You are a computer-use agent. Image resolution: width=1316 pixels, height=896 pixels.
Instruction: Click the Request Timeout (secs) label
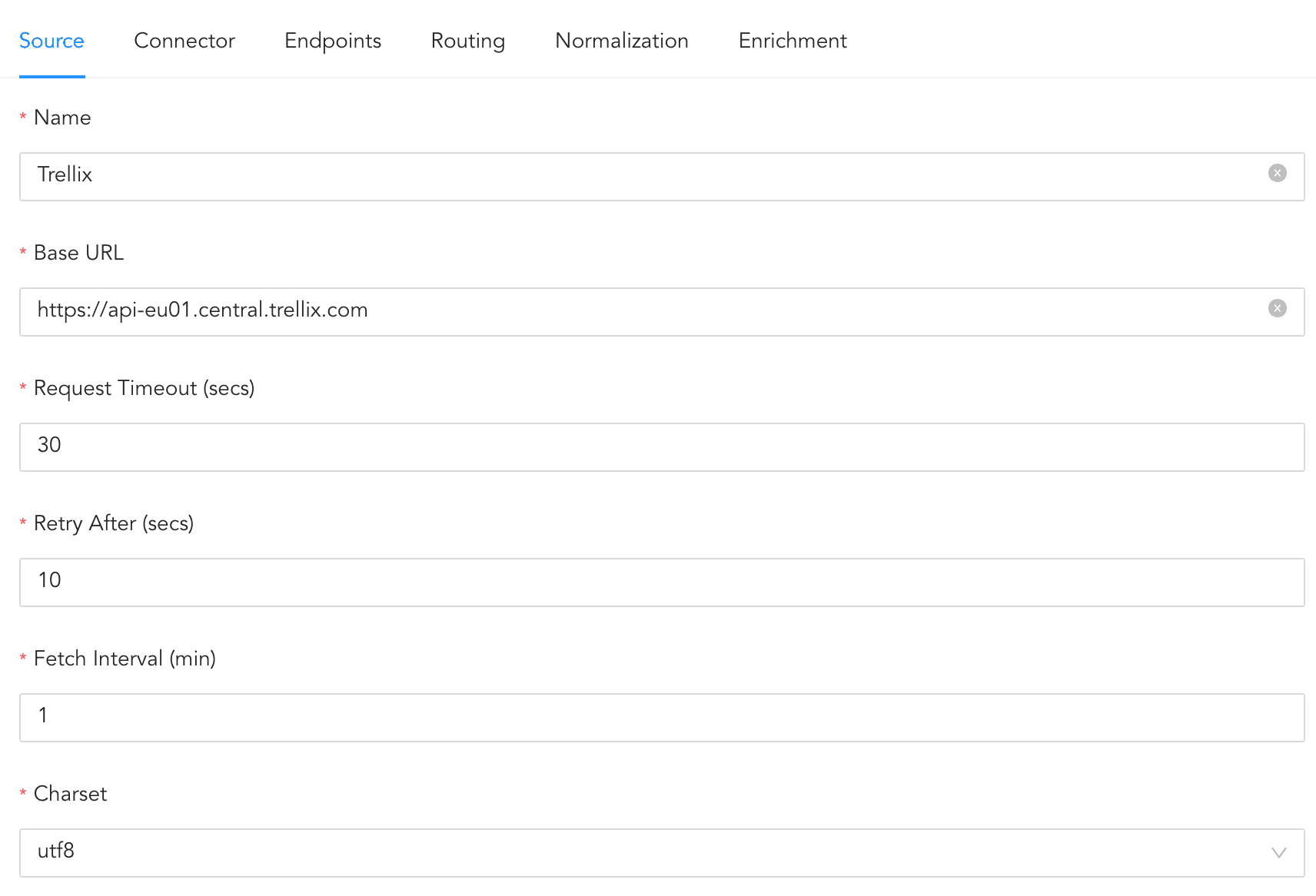click(x=144, y=388)
